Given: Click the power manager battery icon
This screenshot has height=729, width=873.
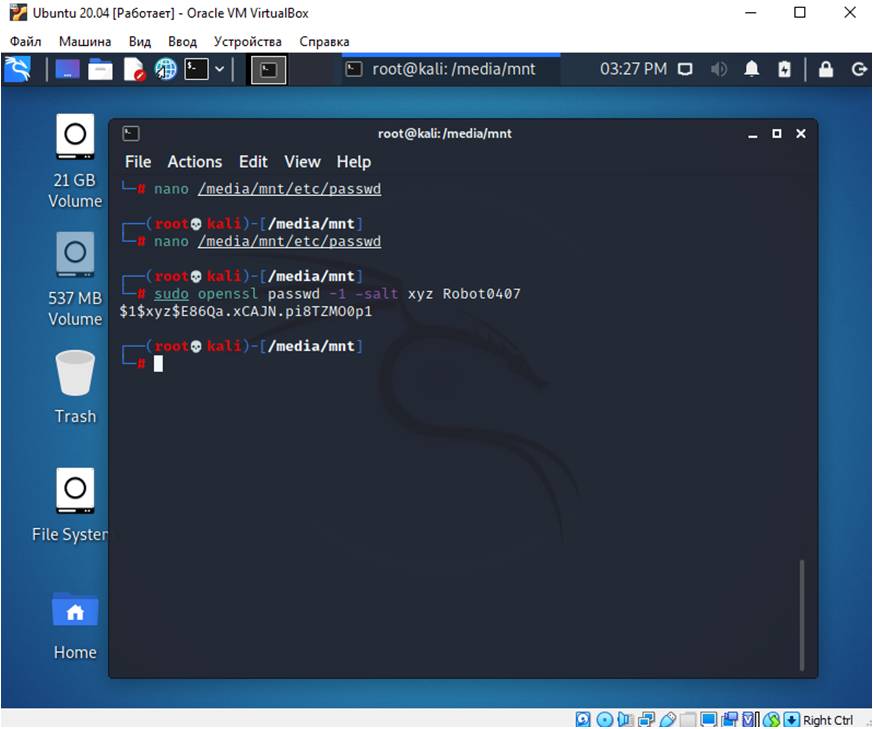Looking at the screenshot, I should tap(785, 69).
